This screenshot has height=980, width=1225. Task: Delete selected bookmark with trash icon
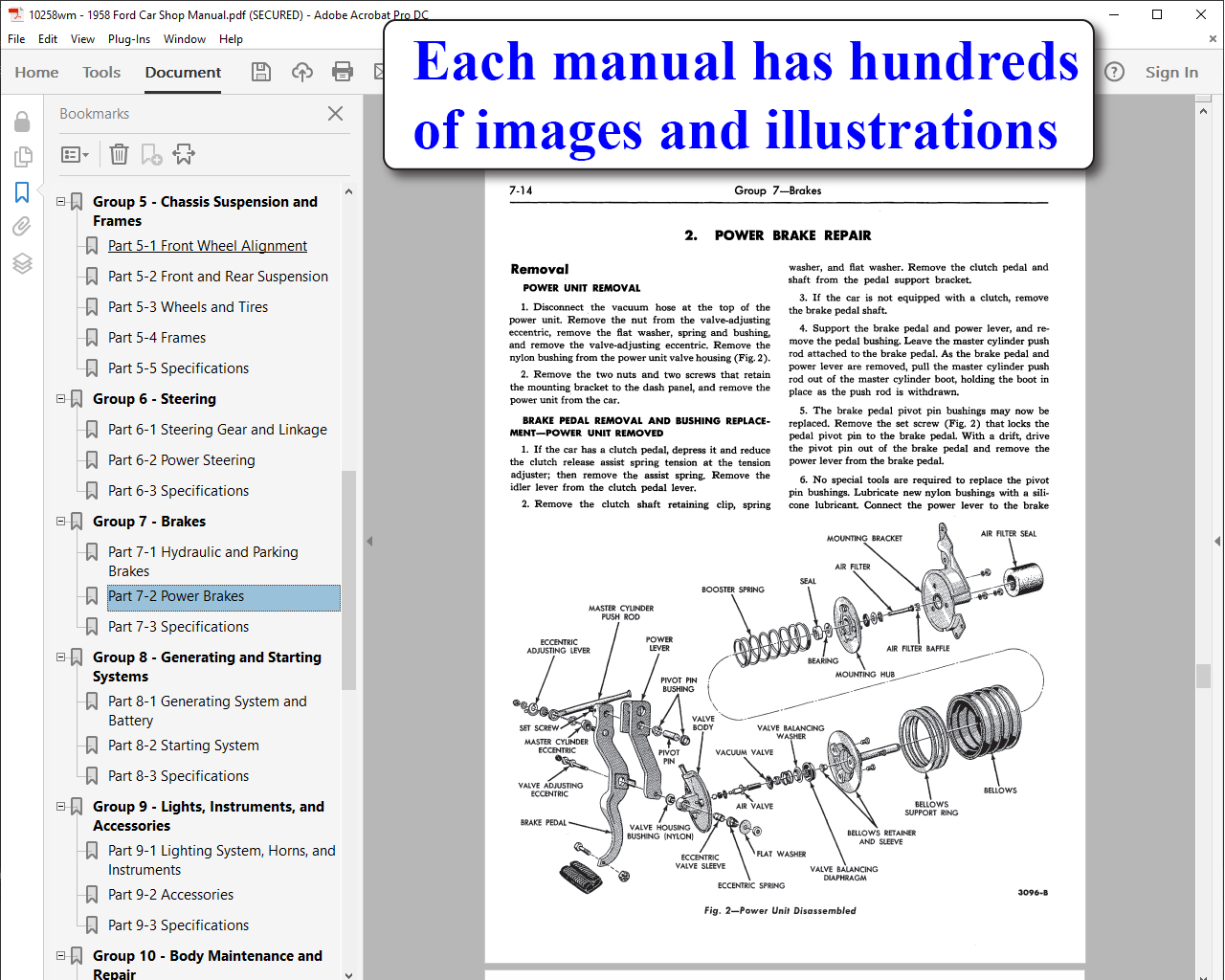coord(119,154)
